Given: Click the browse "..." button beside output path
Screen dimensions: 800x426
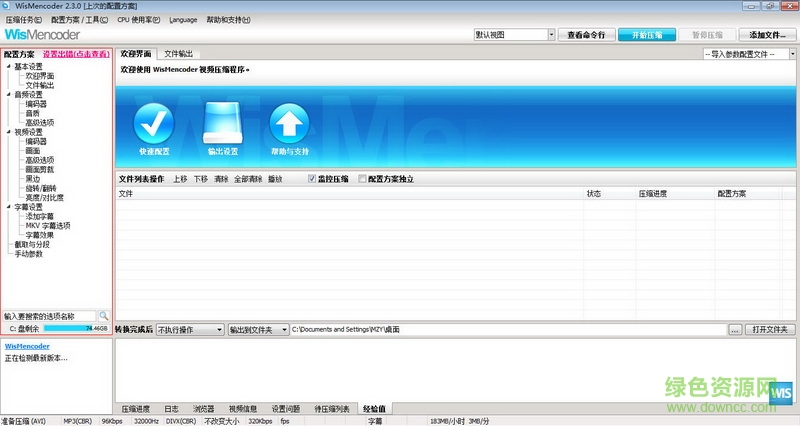Looking at the screenshot, I should [x=735, y=329].
